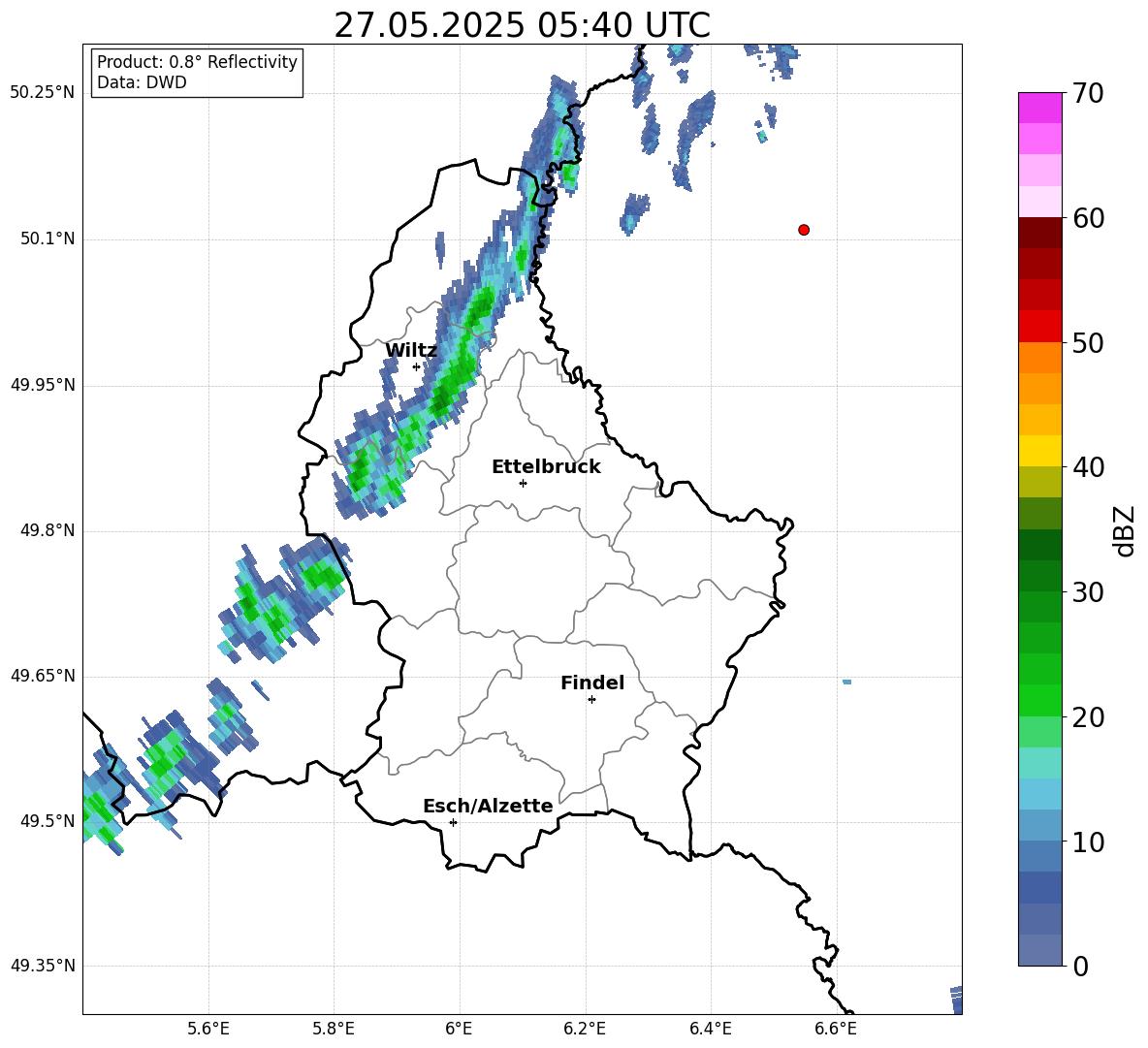Click the bright green swatch just above 20 dBZ

pos(1039,700)
